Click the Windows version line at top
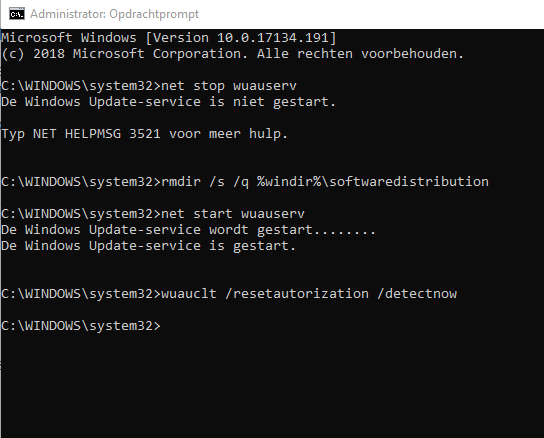This screenshot has width=544, height=438. (169, 37)
